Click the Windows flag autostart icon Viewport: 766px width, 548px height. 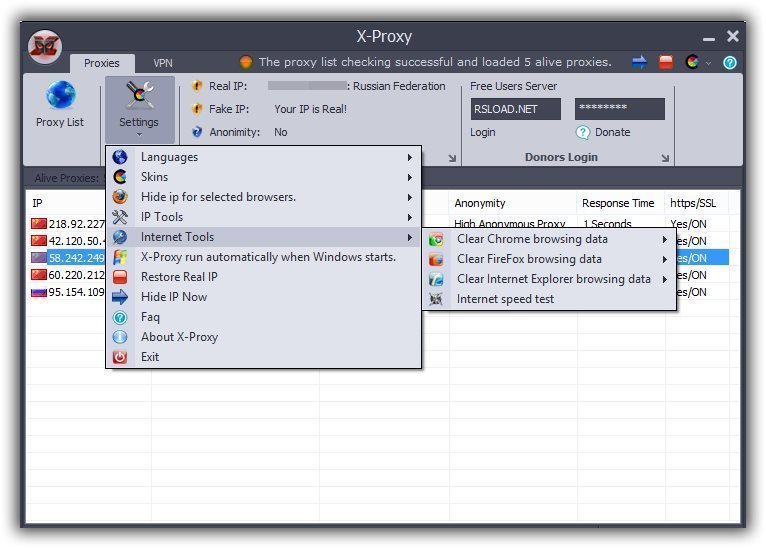pyautogui.click(x=120, y=257)
